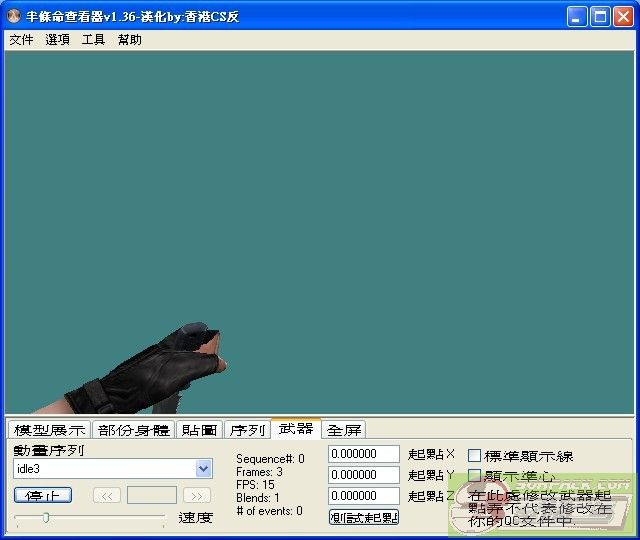Screen dimensions: 640x540
Task: Click the 'FPS: 15' text
Action: [x=255, y=485]
